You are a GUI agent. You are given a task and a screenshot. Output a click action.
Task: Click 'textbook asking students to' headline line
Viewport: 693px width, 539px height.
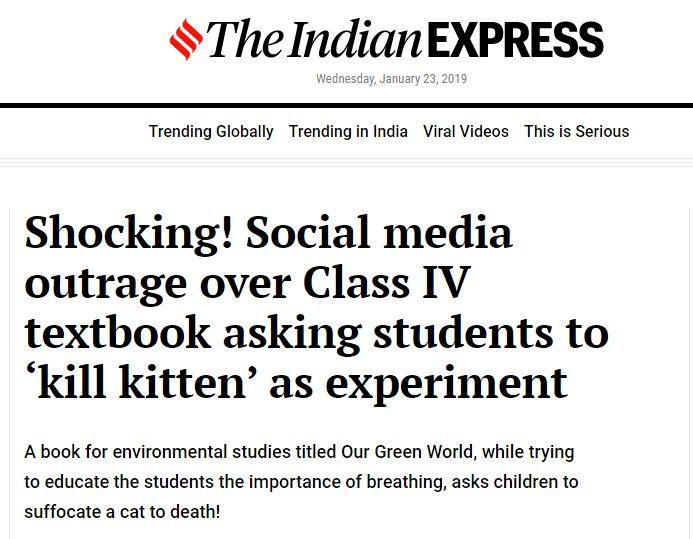317,333
